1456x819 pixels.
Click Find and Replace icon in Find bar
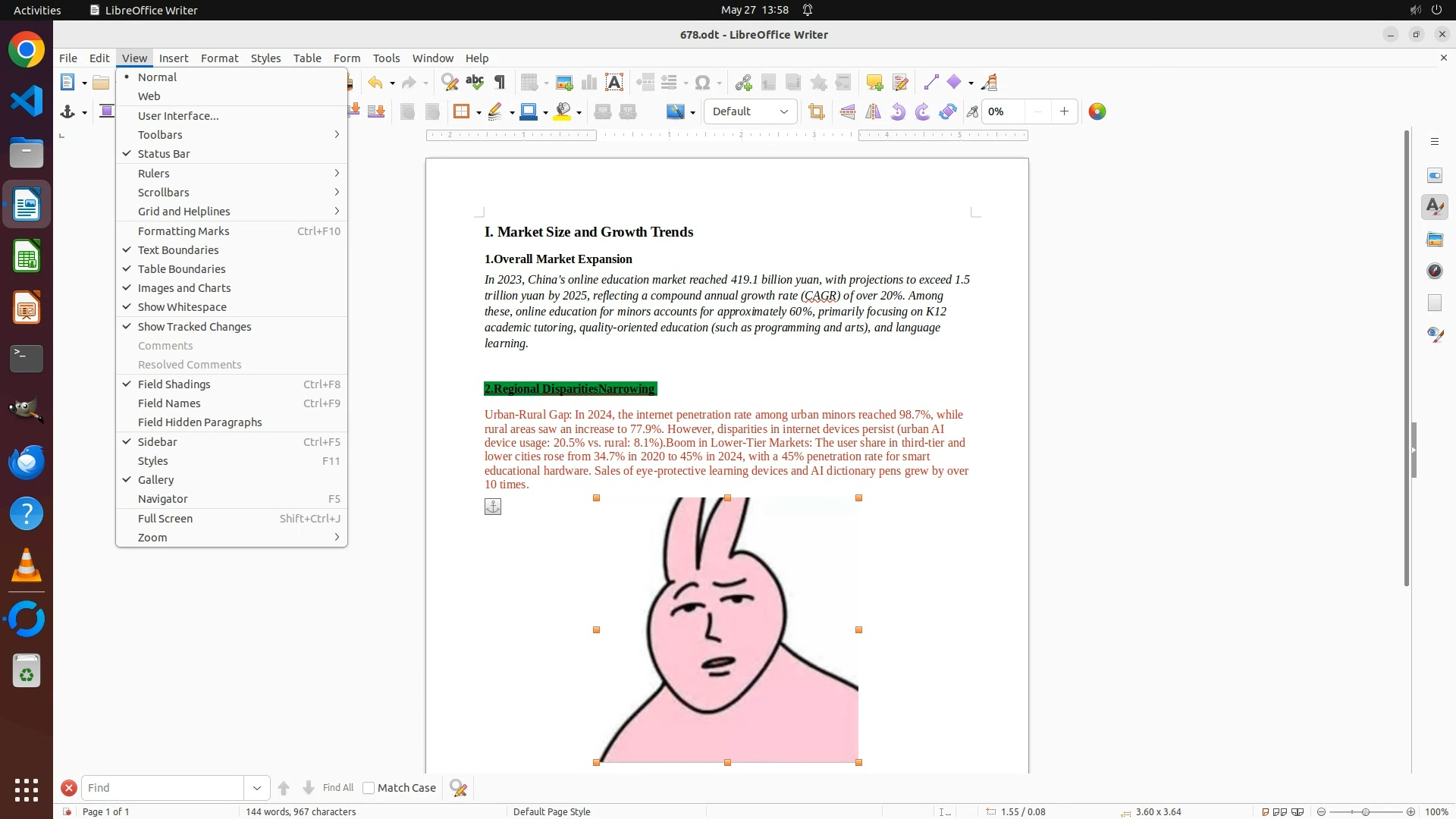point(458,789)
